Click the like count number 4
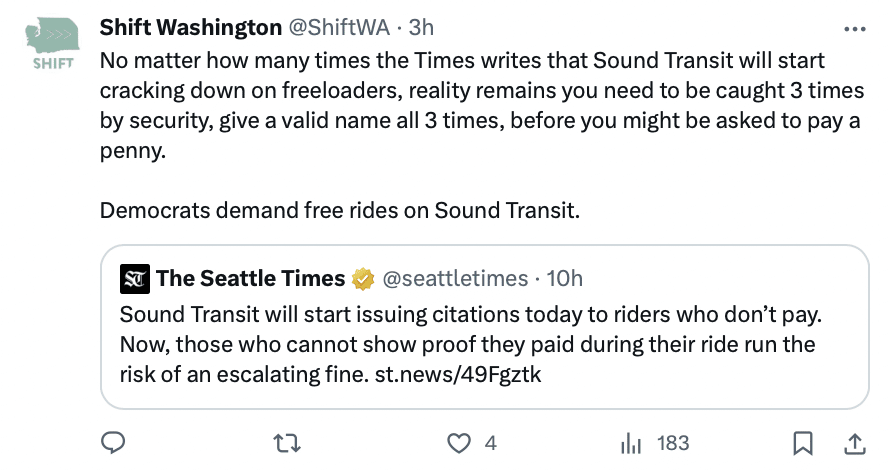This screenshot has width=888, height=470. pos(490,442)
